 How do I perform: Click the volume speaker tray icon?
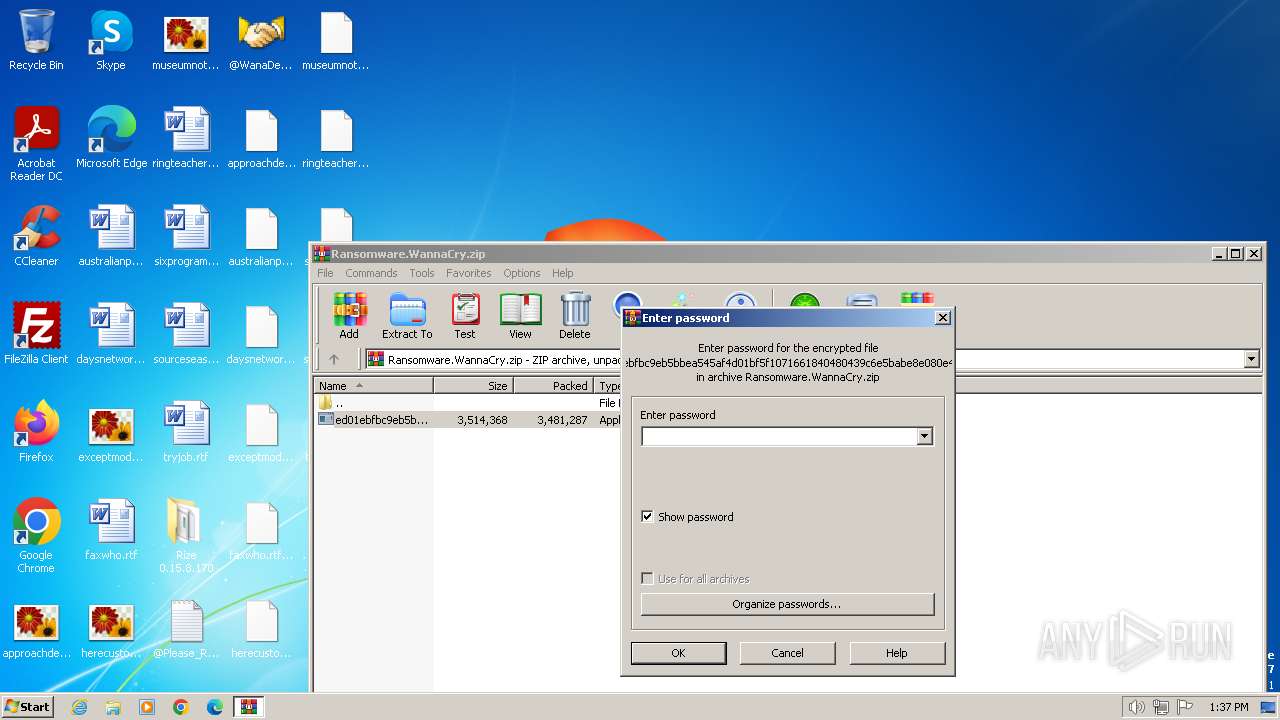1136,707
